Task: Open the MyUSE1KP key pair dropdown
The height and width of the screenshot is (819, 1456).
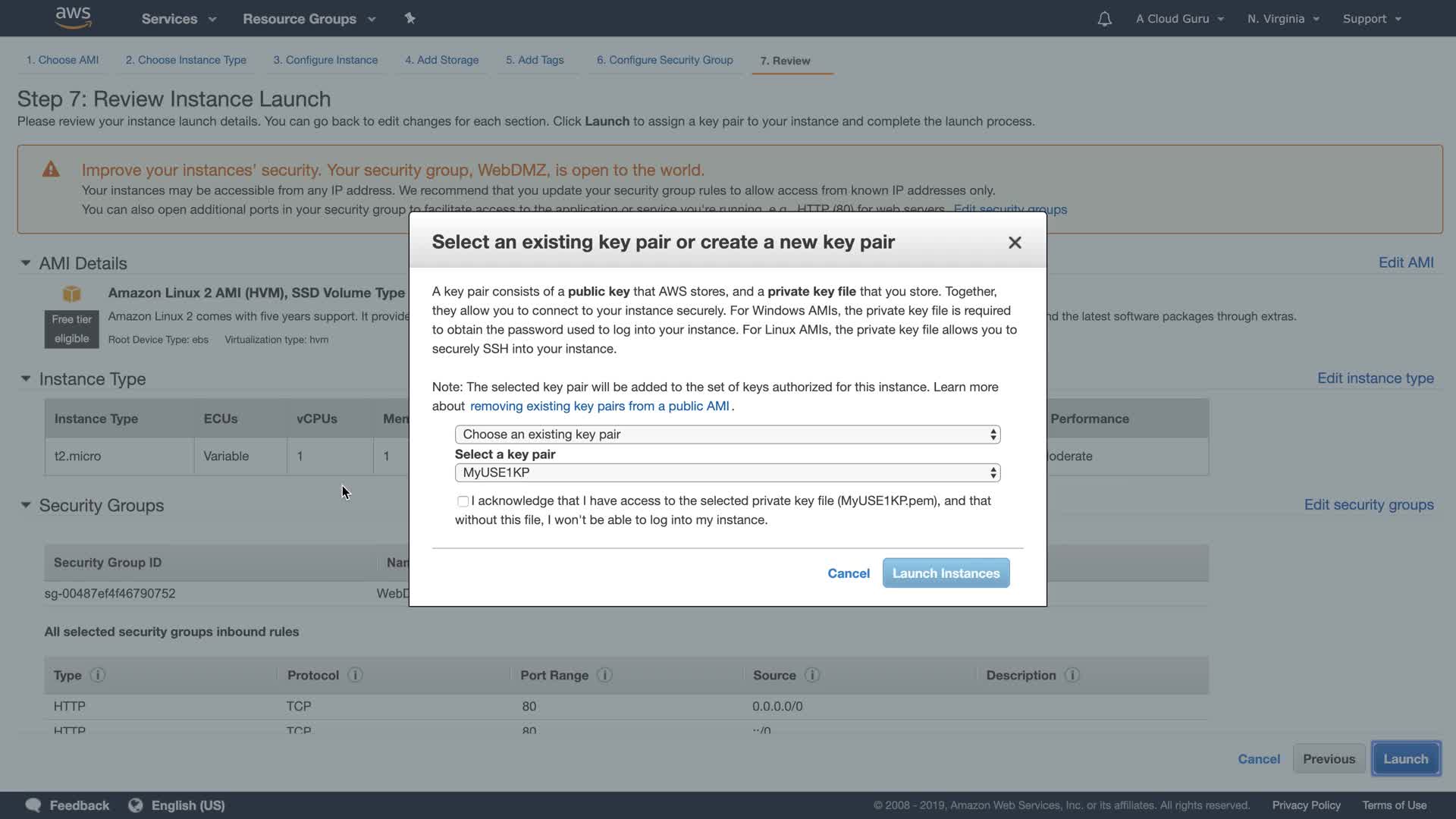Action: (727, 472)
